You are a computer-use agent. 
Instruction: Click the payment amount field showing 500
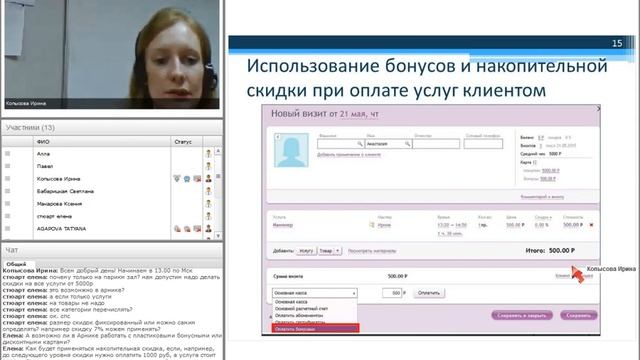[392, 293]
